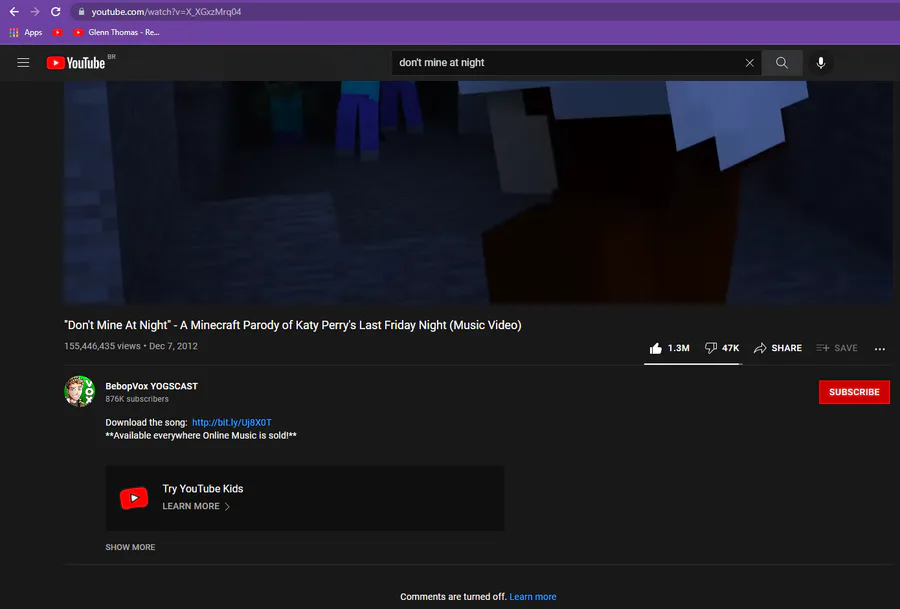Click the Try YouTube Kids logo icon
The height and width of the screenshot is (609, 900).
coord(134,498)
